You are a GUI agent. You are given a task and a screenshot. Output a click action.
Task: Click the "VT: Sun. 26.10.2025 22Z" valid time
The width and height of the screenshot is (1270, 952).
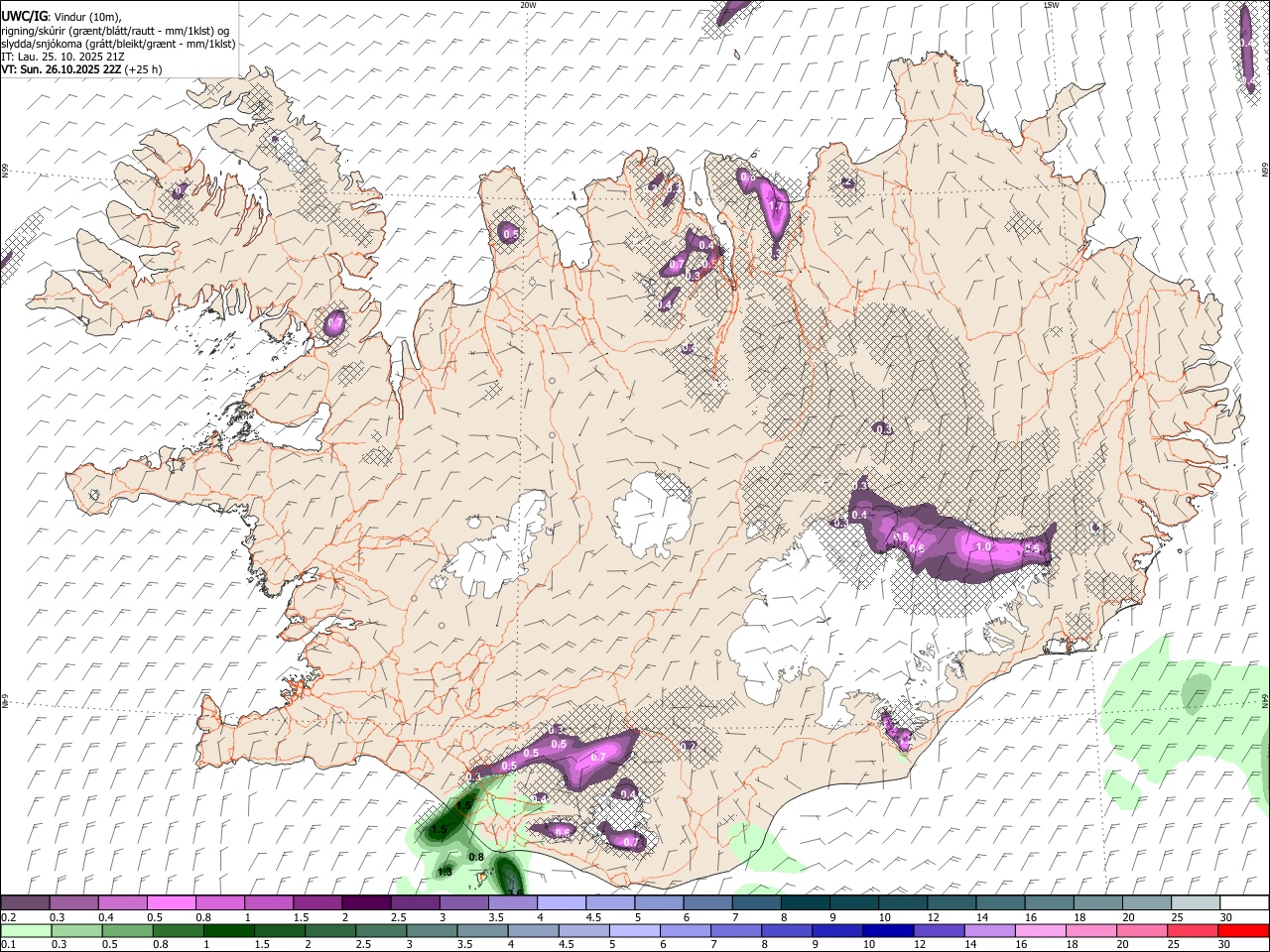coord(62,69)
